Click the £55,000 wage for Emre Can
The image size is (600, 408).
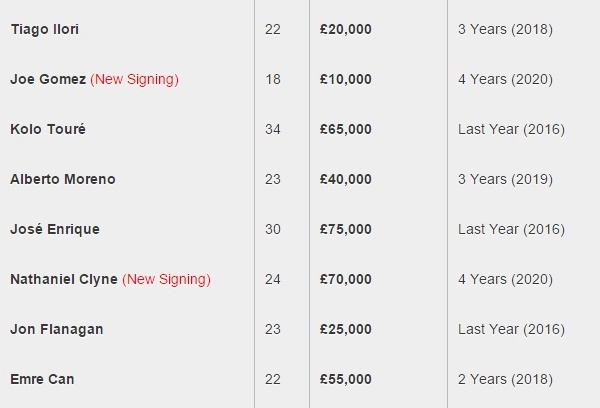coord(346,379)
